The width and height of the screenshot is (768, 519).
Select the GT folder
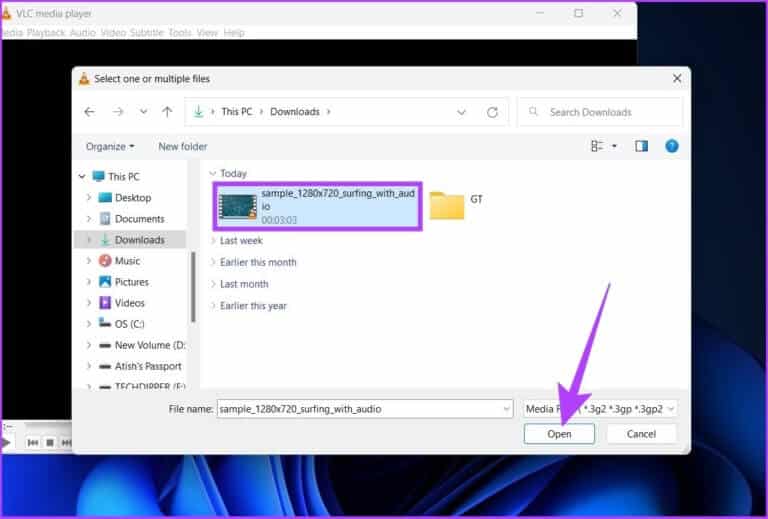pos(456,206)
